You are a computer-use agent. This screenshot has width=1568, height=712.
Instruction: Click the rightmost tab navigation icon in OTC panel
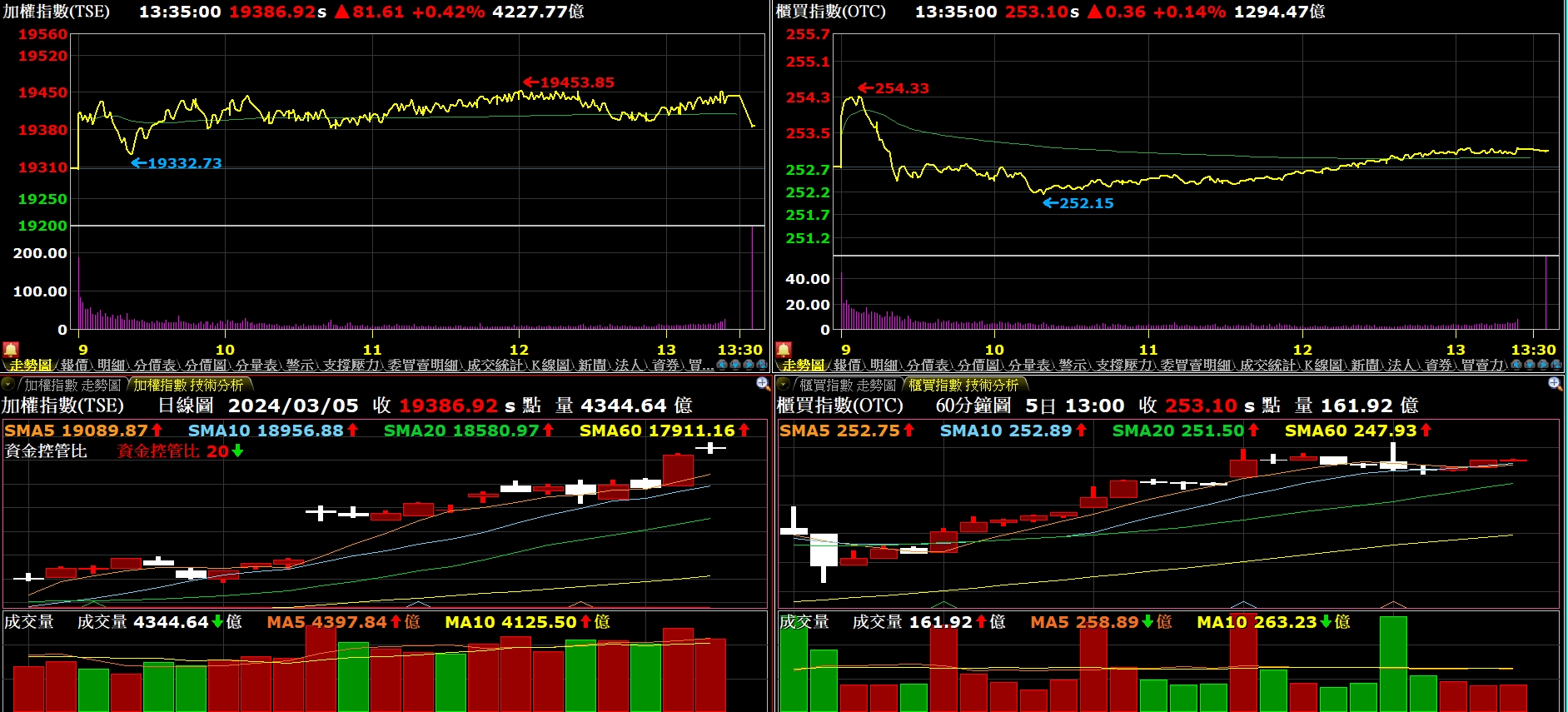[1557, 365]
